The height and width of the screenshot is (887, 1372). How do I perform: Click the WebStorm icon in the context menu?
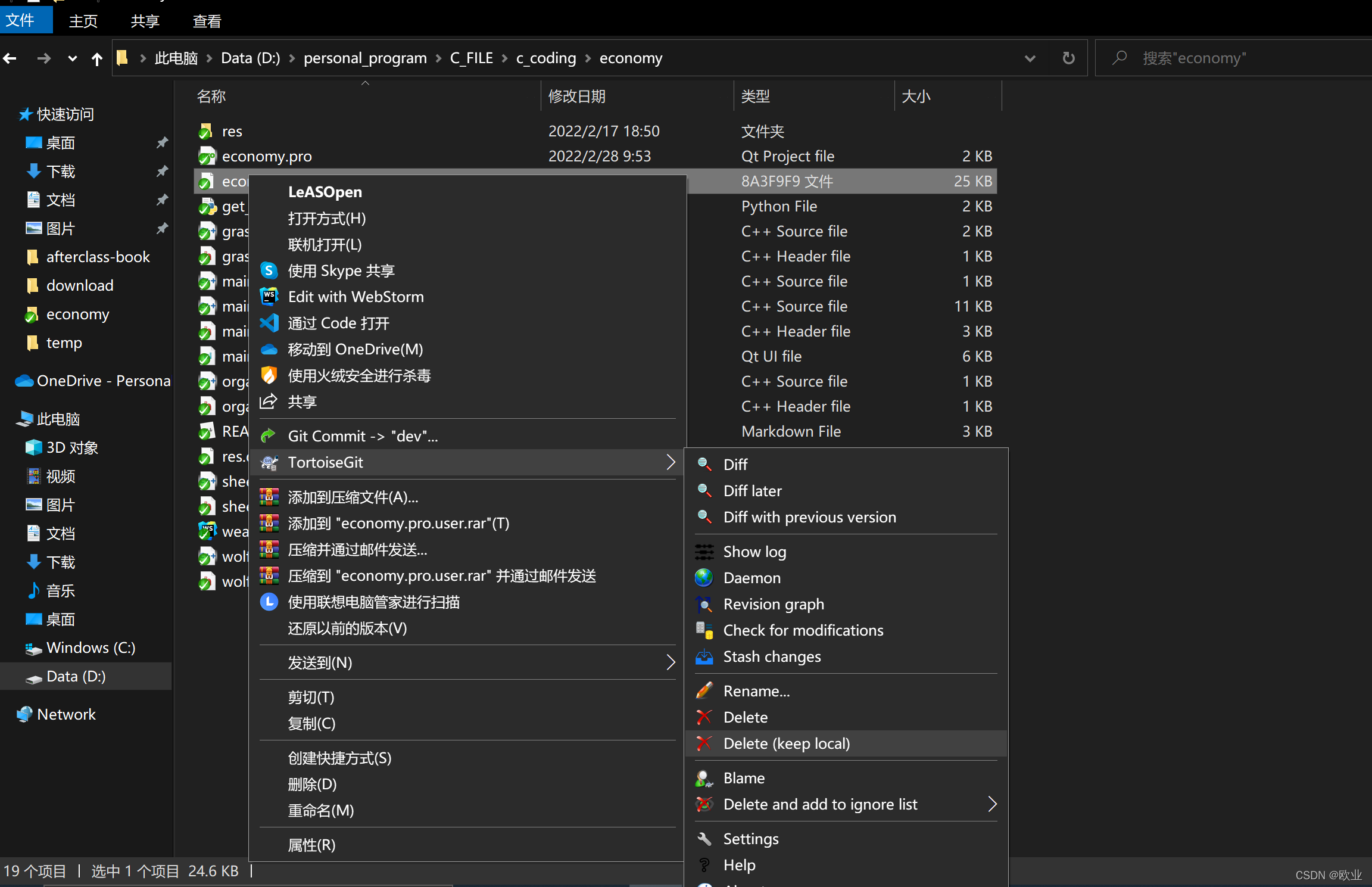[269, 297]
